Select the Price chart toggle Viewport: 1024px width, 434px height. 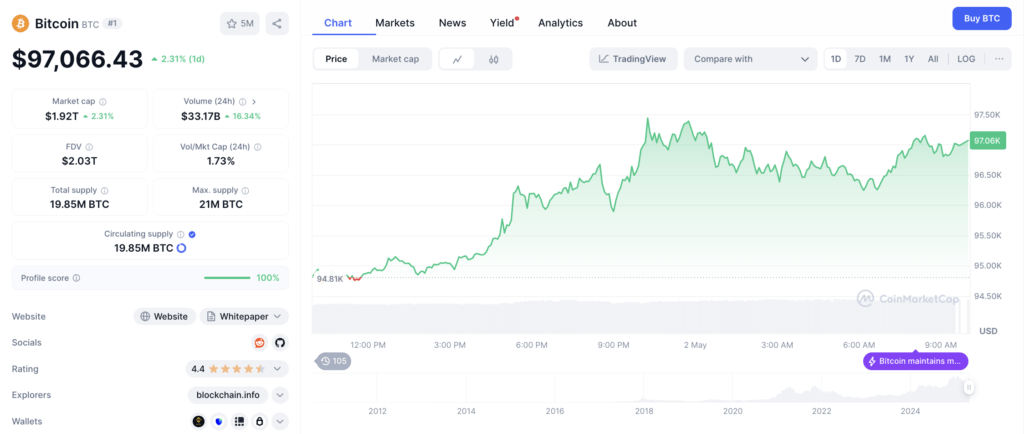[x=336, y=59]
